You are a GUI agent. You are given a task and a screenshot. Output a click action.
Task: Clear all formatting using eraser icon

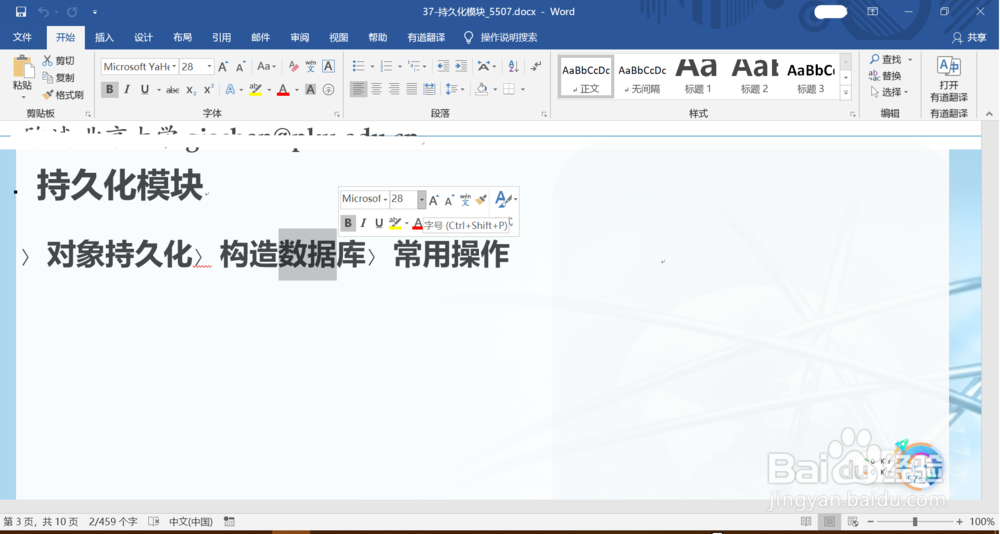pyautogui.click(x=293, y=66)
